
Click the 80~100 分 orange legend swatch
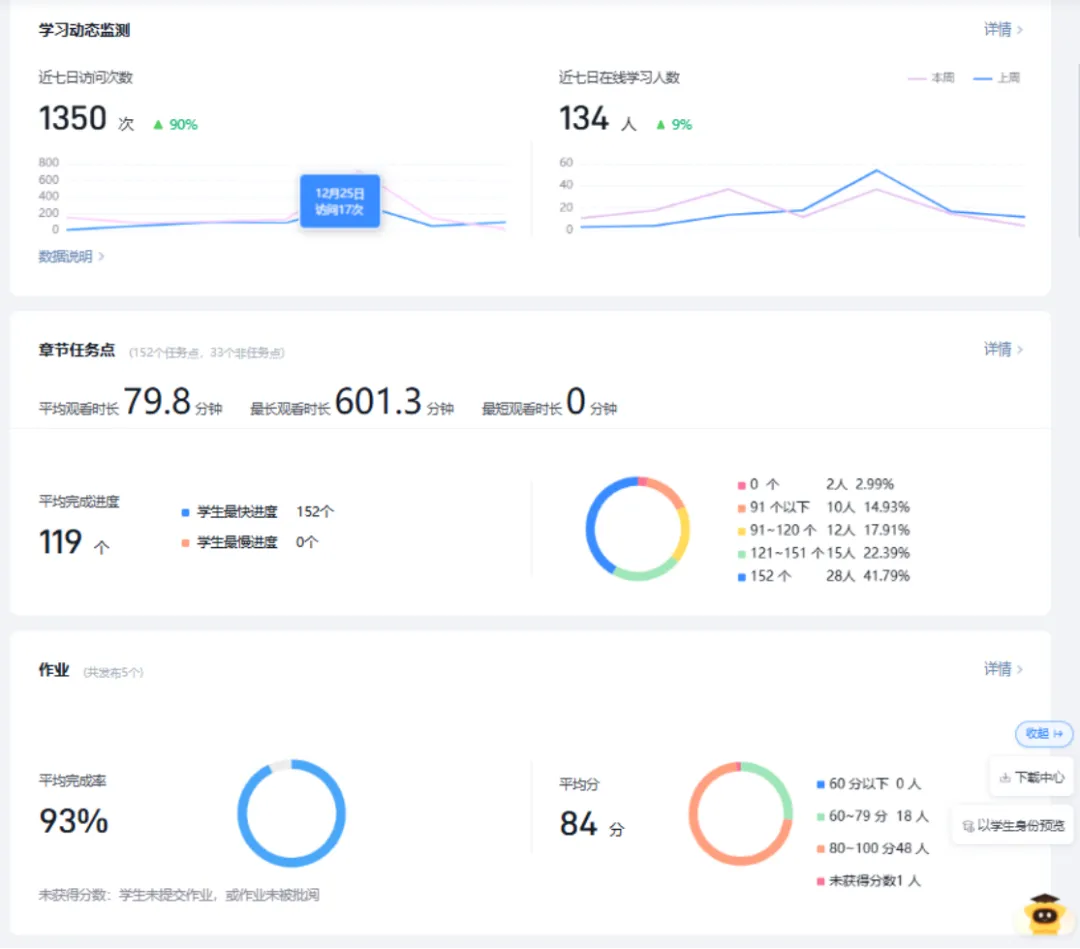820,849
